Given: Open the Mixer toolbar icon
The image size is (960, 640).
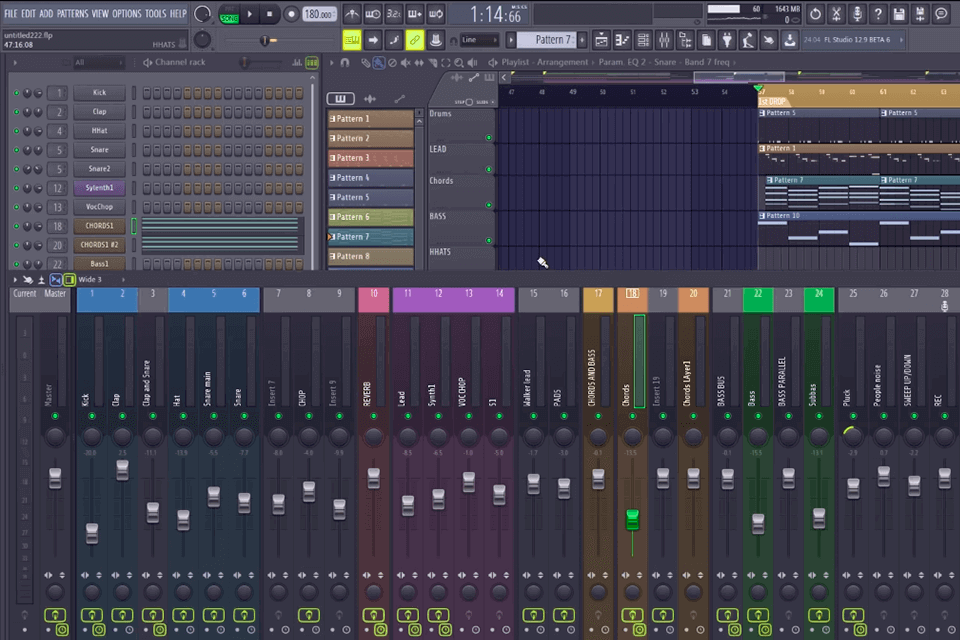Looking at the screenshot, I should tap(664, 39).
